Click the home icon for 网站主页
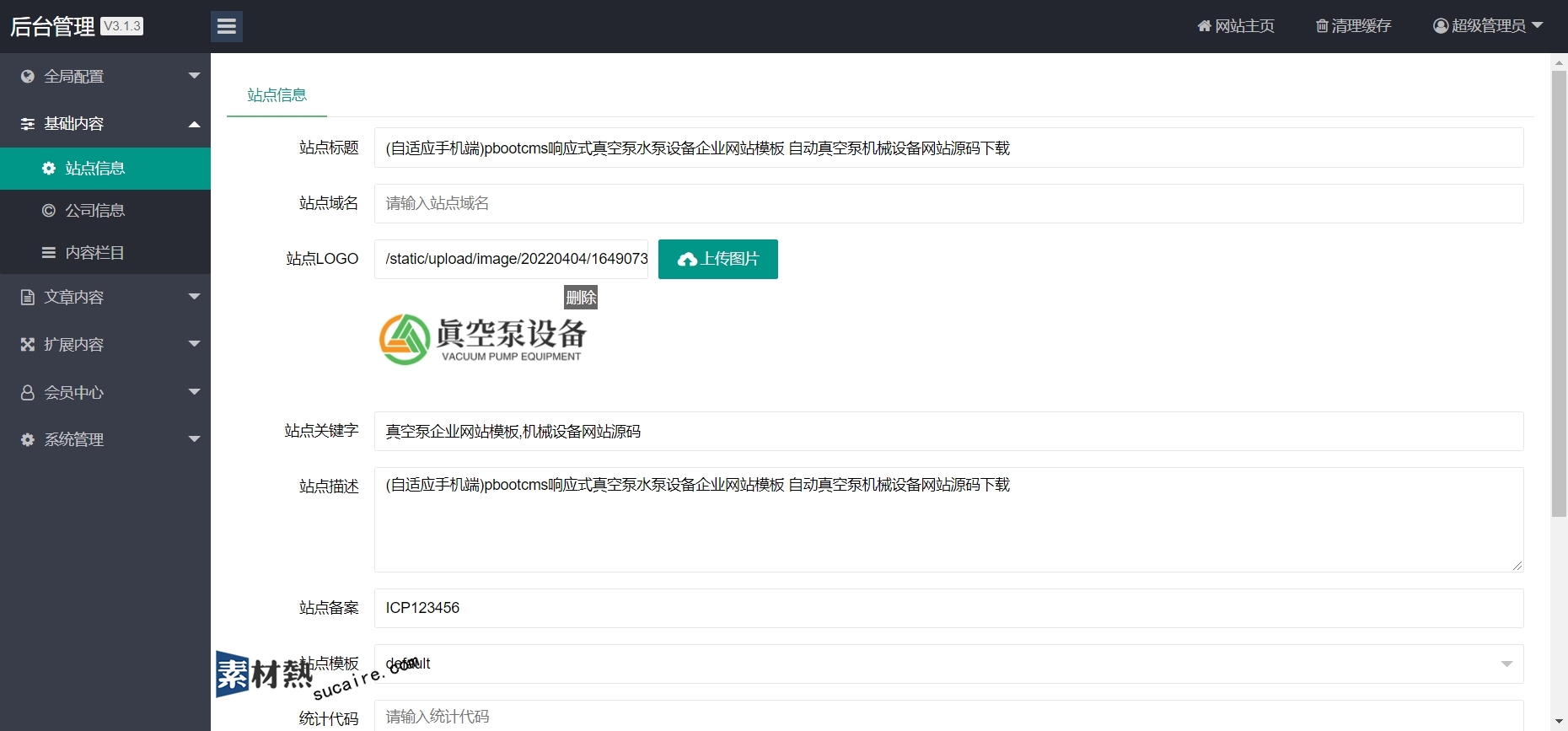 click(1204, 26)
